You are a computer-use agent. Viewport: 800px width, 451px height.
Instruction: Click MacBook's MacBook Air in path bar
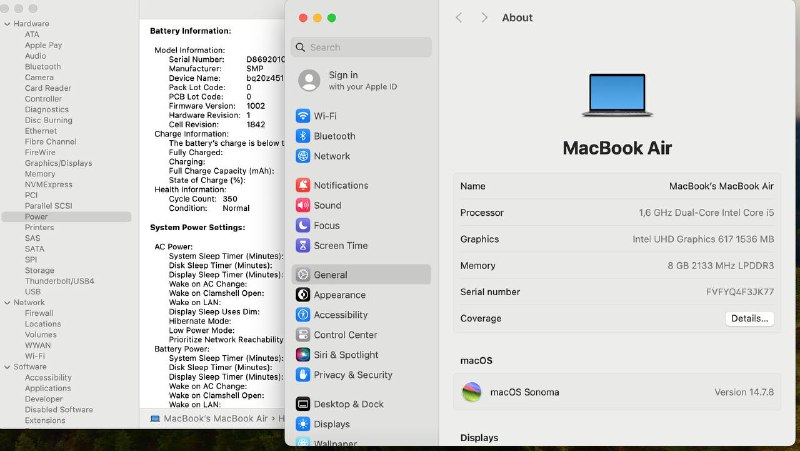point(215,418)
